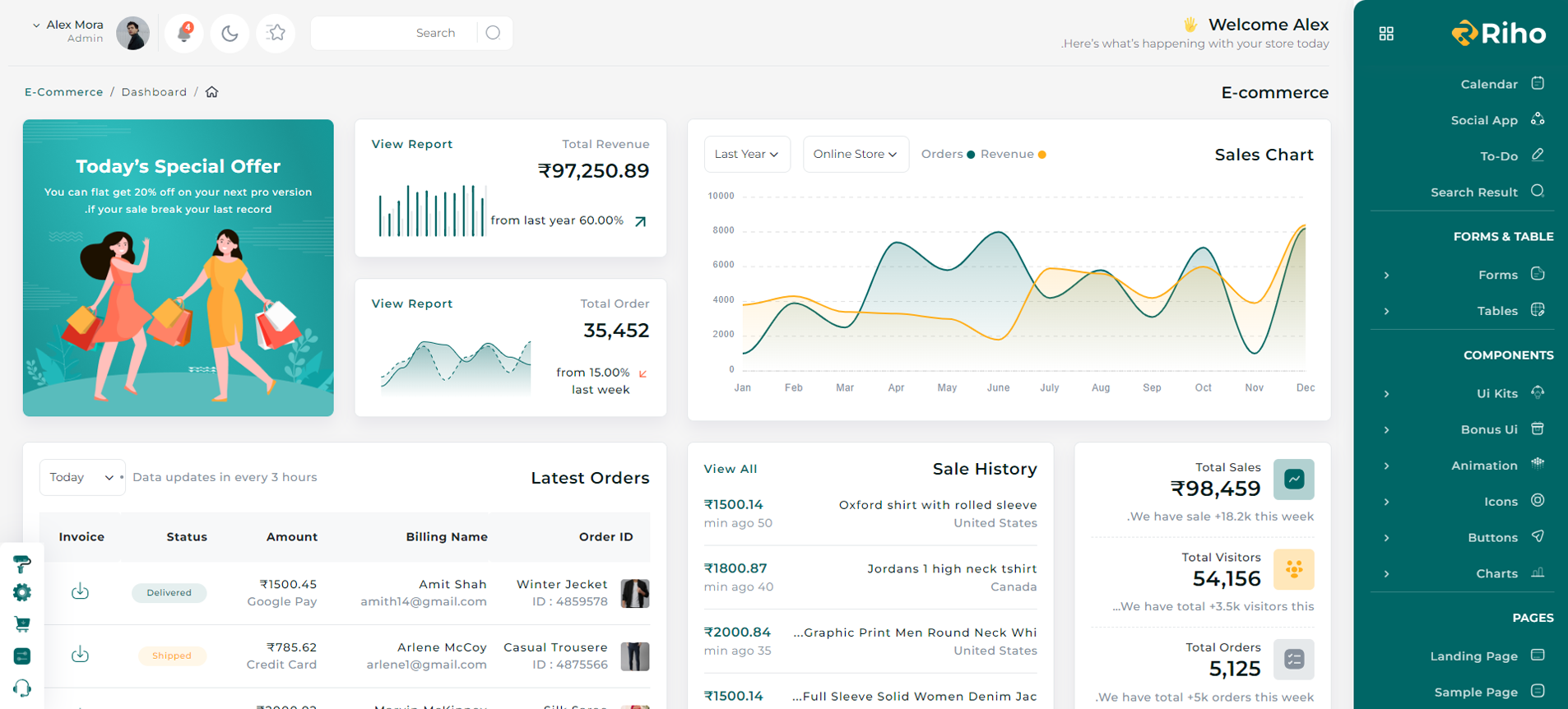Click the home icon in breadcrumb

click(212, 92)
